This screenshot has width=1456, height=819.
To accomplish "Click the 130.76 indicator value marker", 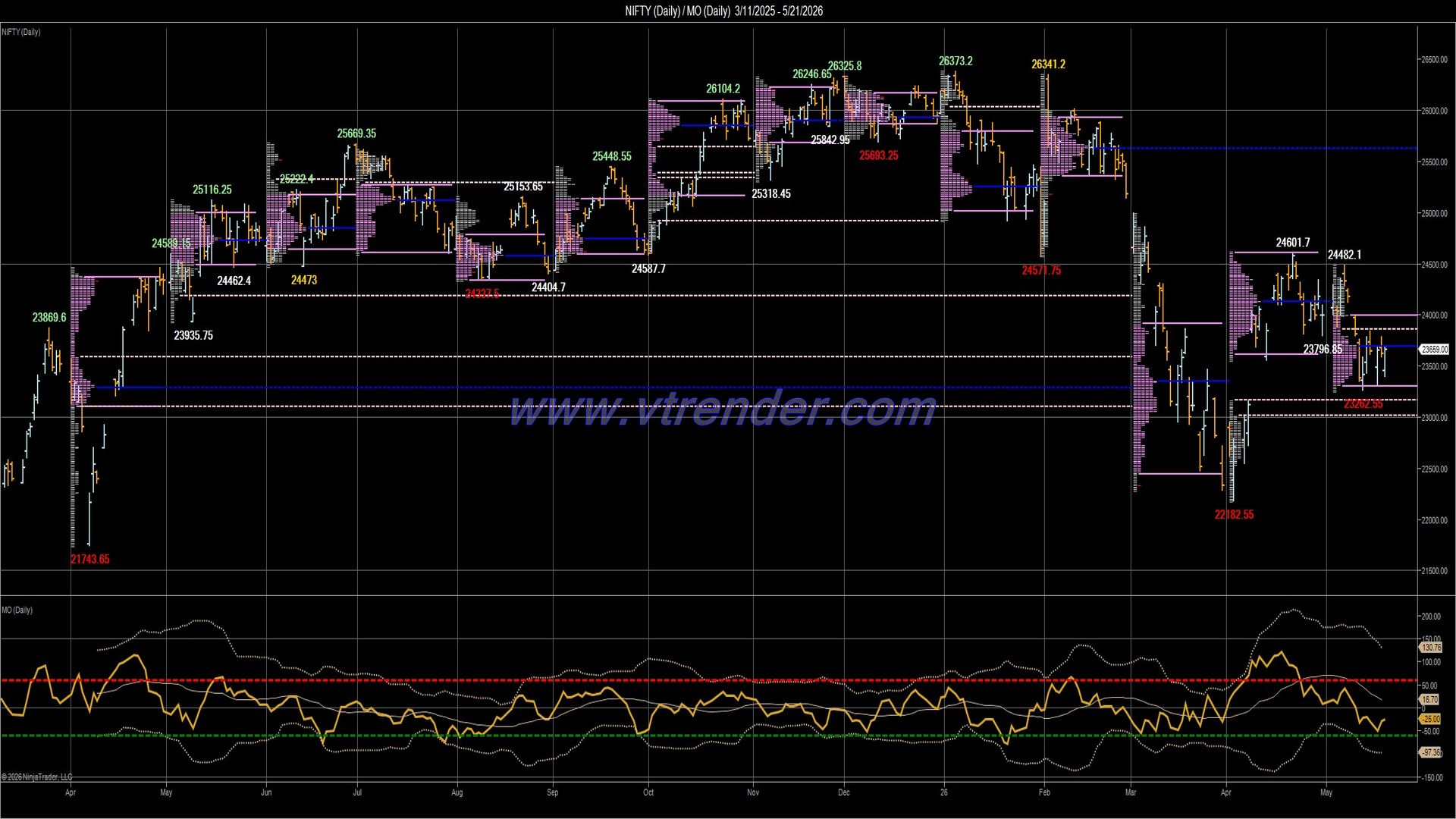I will (1431, 648).
